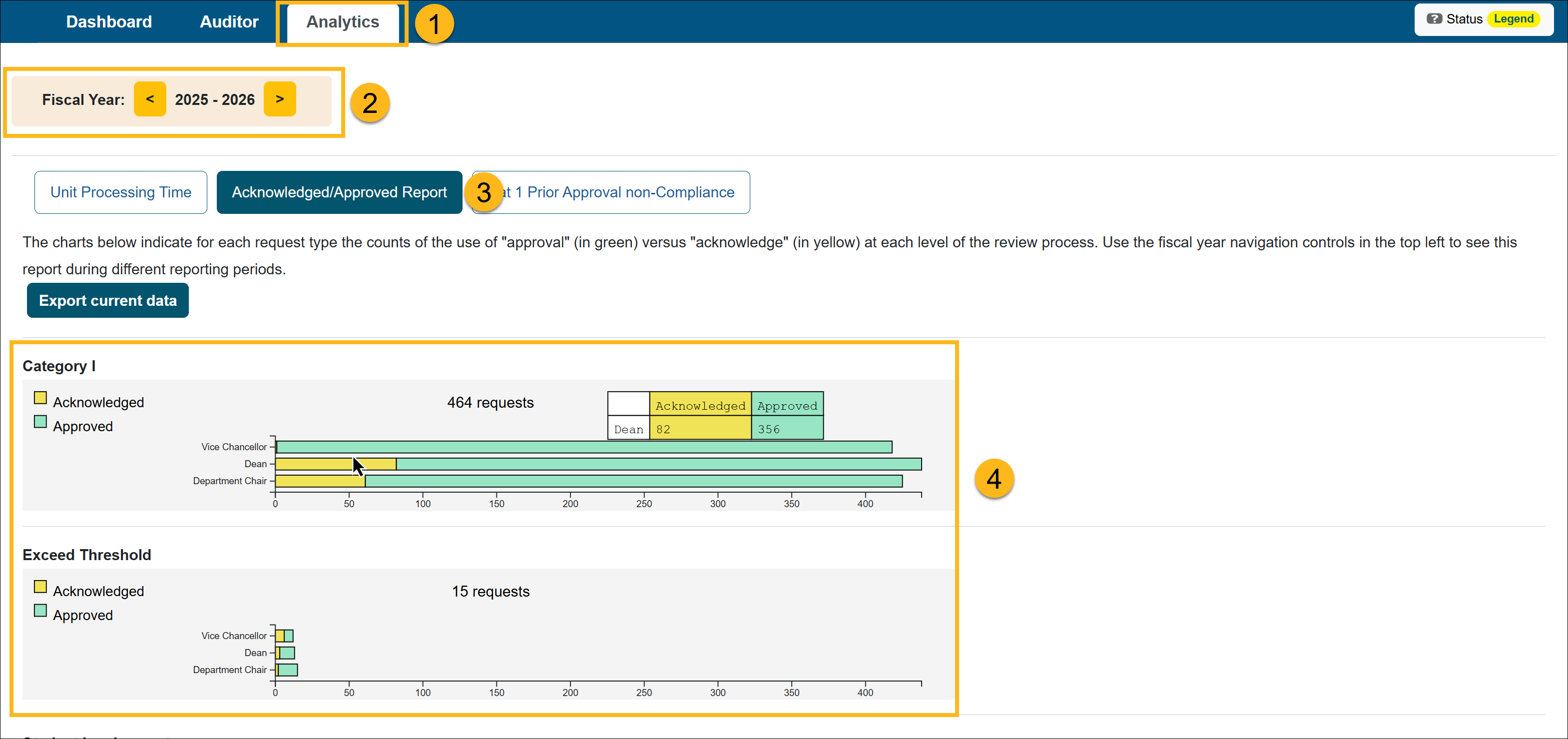1568x739 pixels.
Task: Click Exceed Threshold Approved legend swatch
Action: tap(40, 611)
